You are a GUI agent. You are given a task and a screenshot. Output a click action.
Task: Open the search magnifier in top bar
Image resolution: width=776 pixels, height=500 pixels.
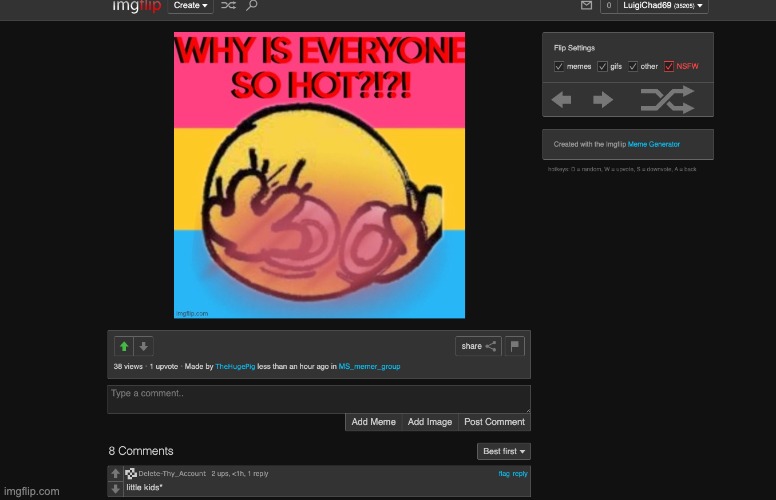point(252,6)
